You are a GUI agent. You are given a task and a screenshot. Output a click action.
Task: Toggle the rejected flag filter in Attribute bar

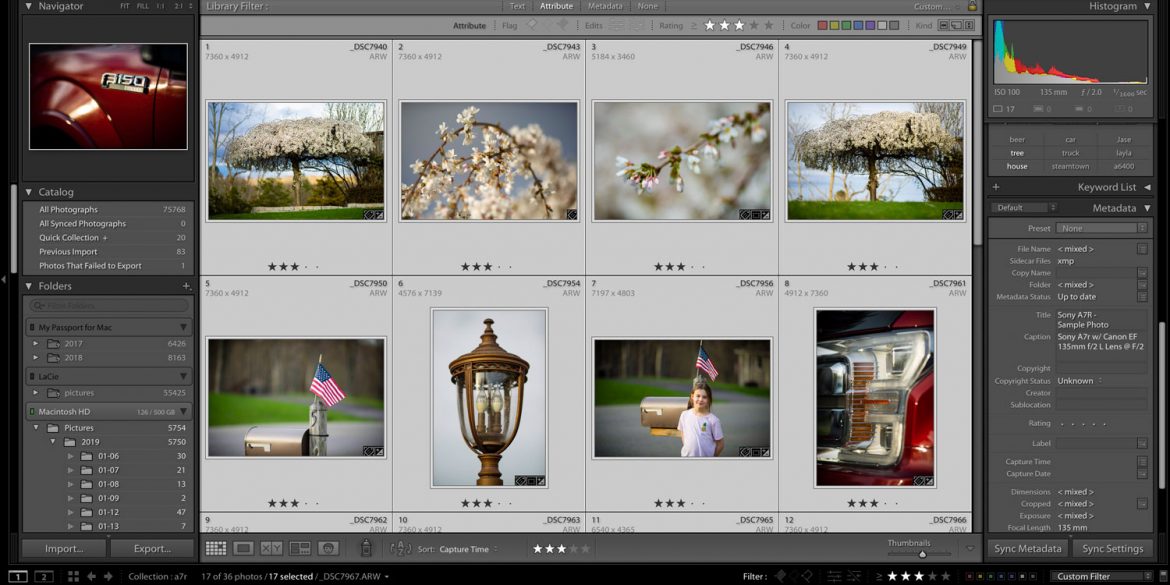pyautogui.click(x=562, y=25)
